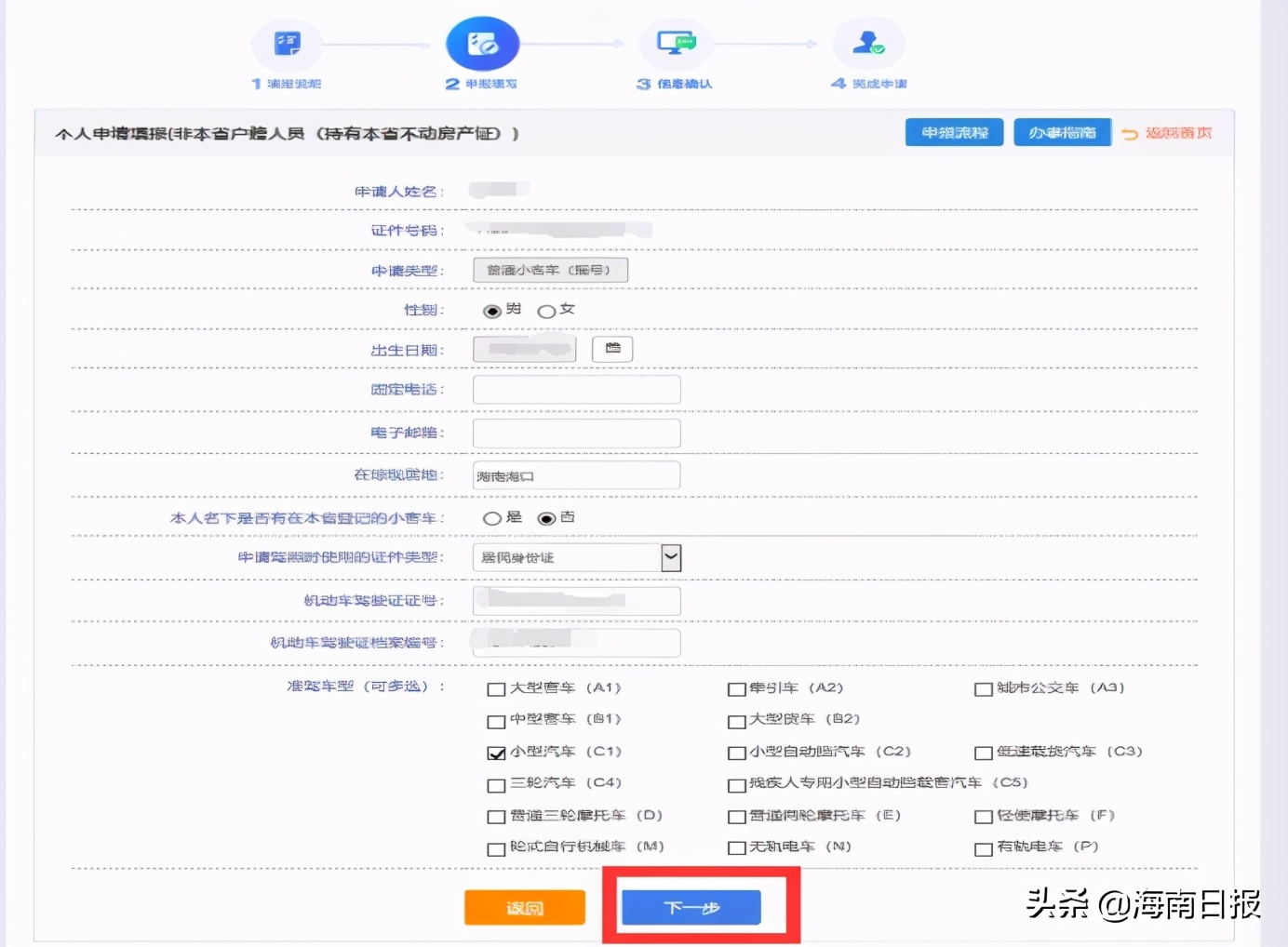This screenshot has width=1288, height=947.
Task: Check 牵引车 (A2) checkbox
Action: click(x=737, y=689)
